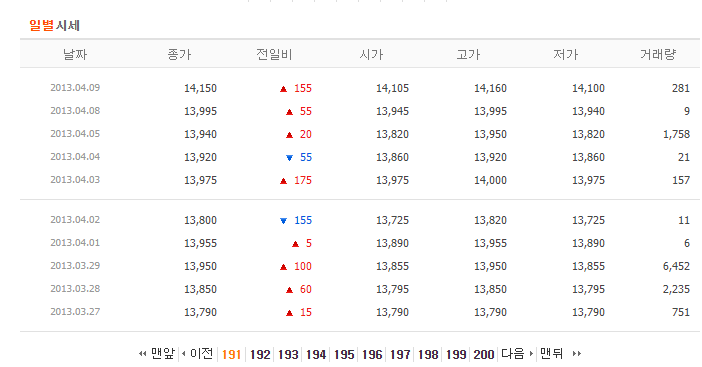
Task: Select date cell 2013.03.28
Action: pos(75,289)
